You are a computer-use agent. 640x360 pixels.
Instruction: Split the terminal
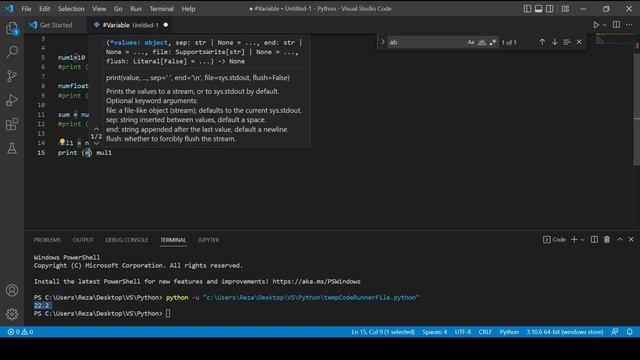pyautogui.click(x=594, y=240)
